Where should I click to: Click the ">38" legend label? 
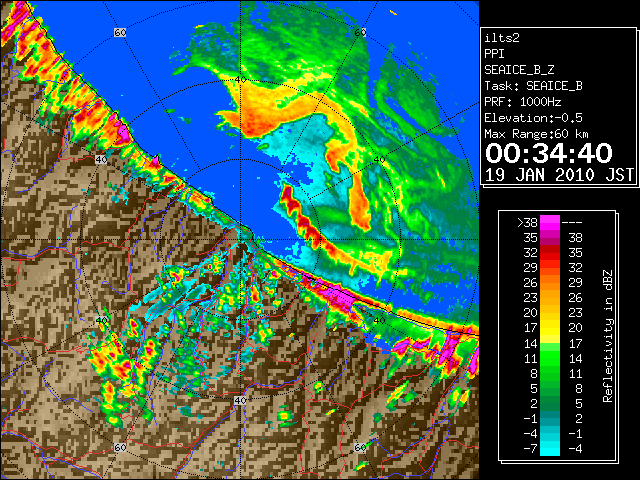click(x=527, y=223)
